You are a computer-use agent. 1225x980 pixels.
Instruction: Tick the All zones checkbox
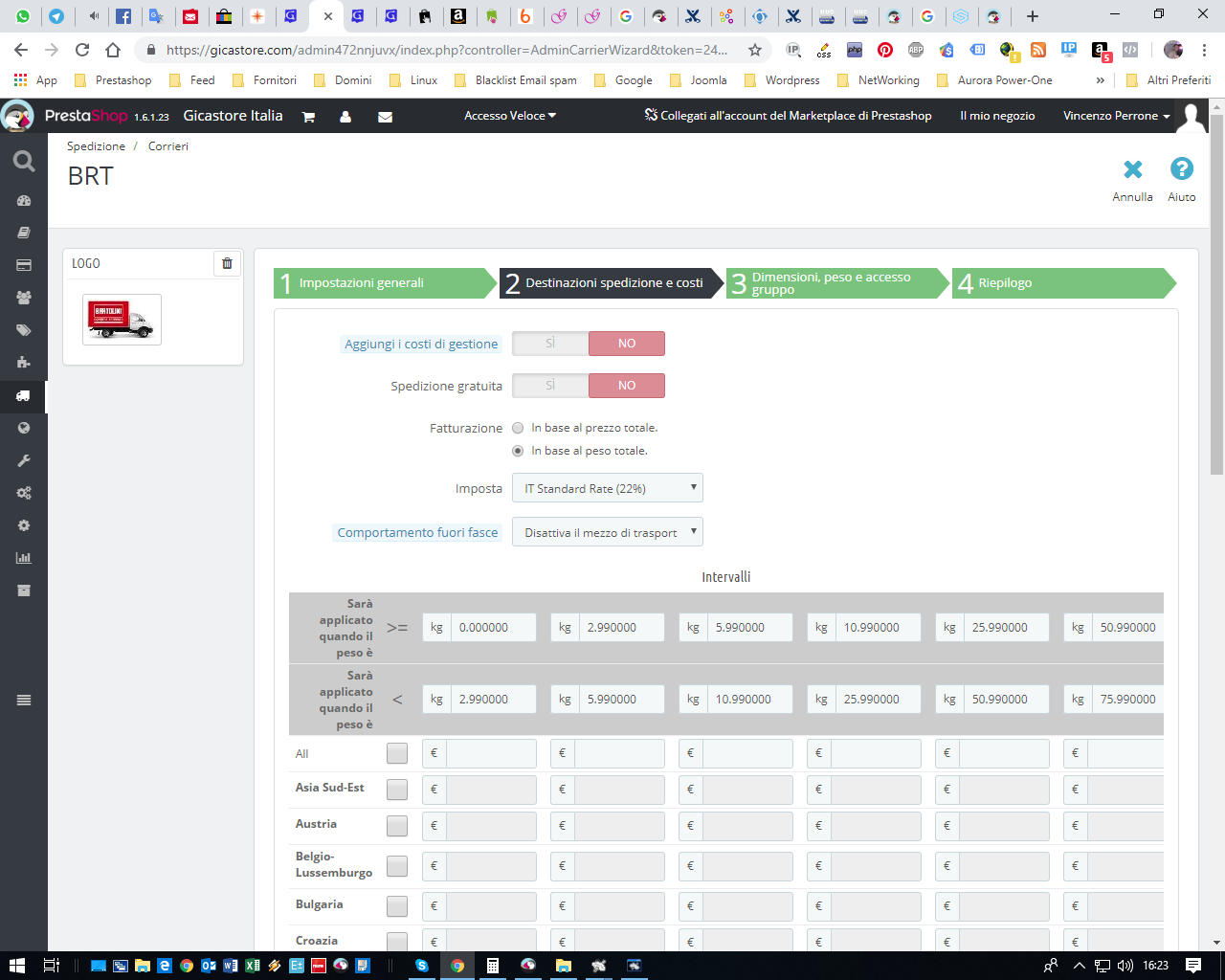click(x=397, y=753)
